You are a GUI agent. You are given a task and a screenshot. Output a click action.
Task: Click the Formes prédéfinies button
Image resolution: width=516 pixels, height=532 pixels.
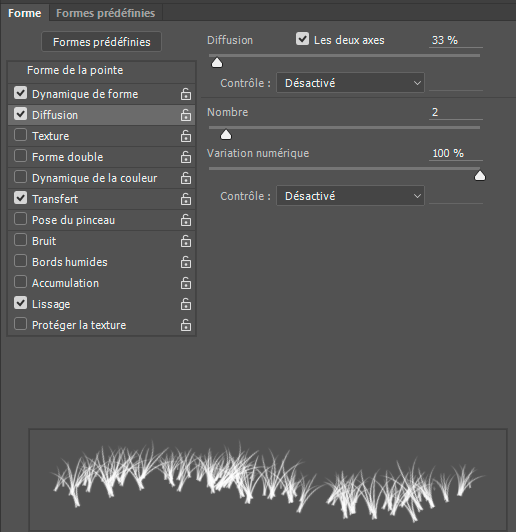(x=101, y=42)
